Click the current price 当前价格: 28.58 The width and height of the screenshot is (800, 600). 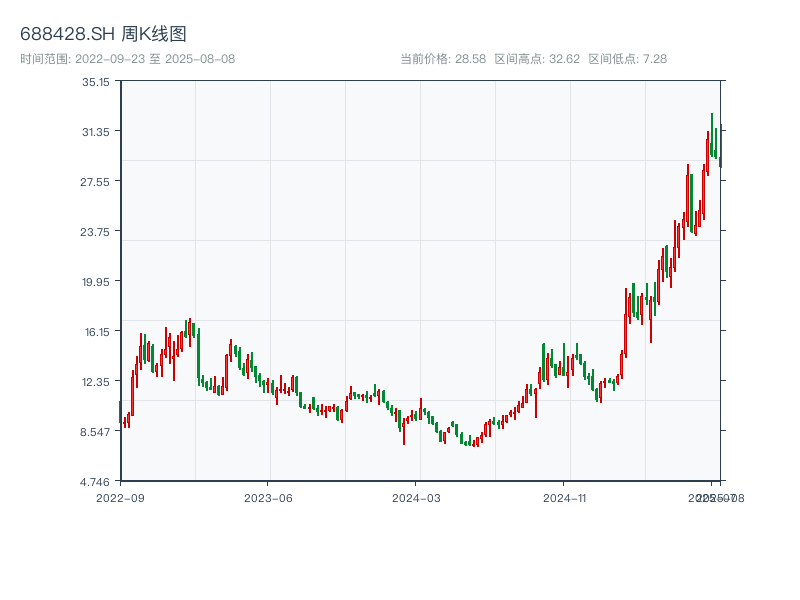coord(443,59)
